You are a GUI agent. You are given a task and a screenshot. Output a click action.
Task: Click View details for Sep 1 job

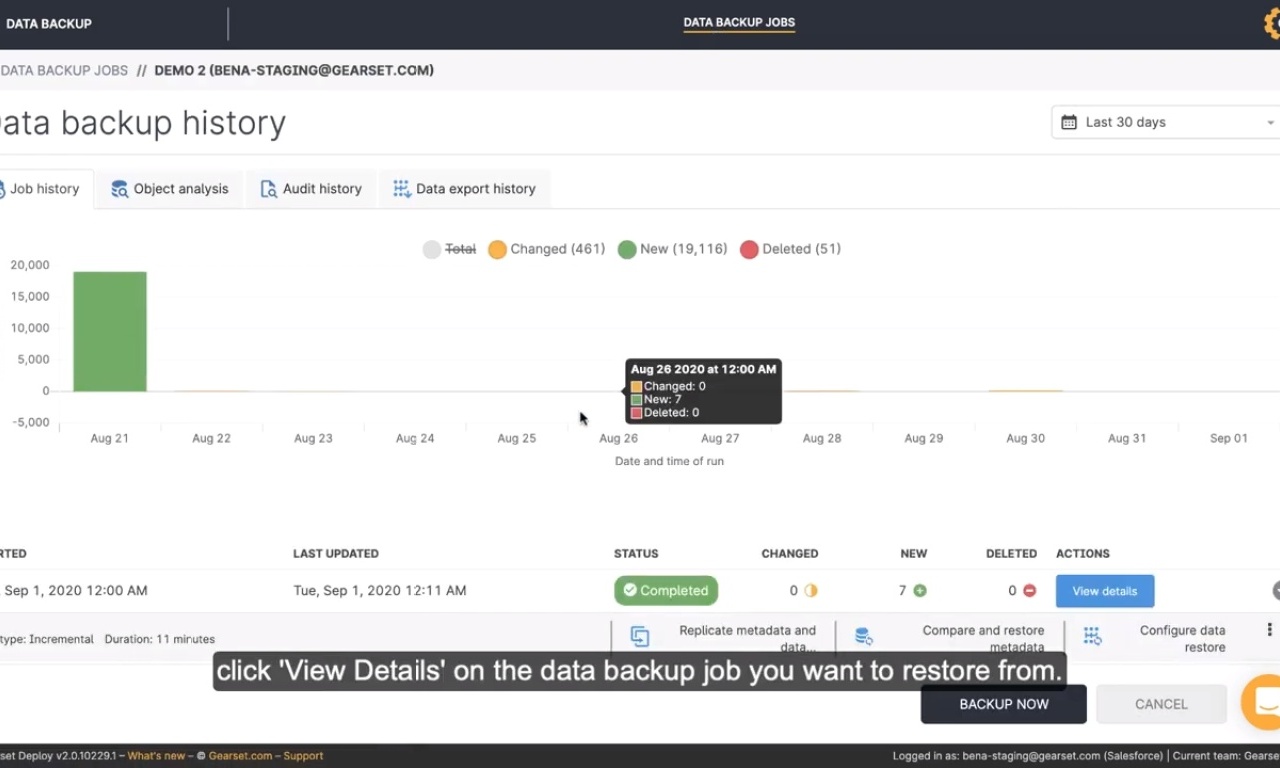click(x=1105, y=591)
